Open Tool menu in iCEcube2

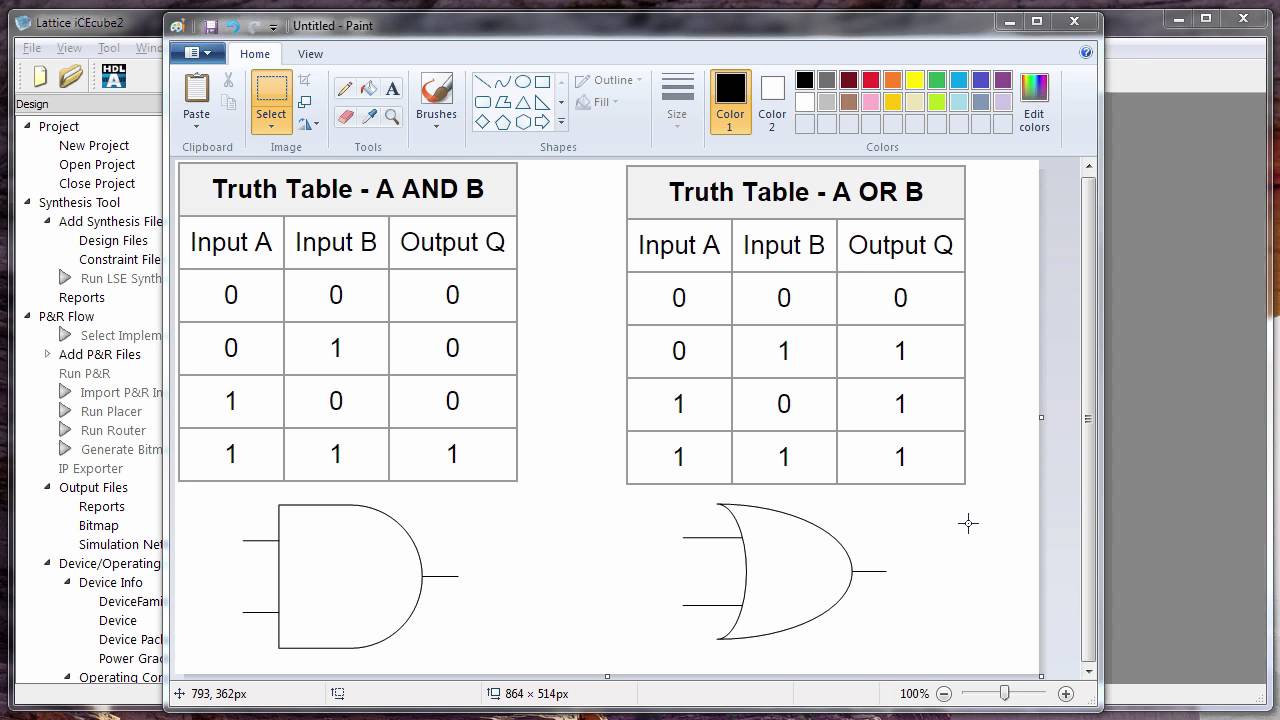[109, 48]
